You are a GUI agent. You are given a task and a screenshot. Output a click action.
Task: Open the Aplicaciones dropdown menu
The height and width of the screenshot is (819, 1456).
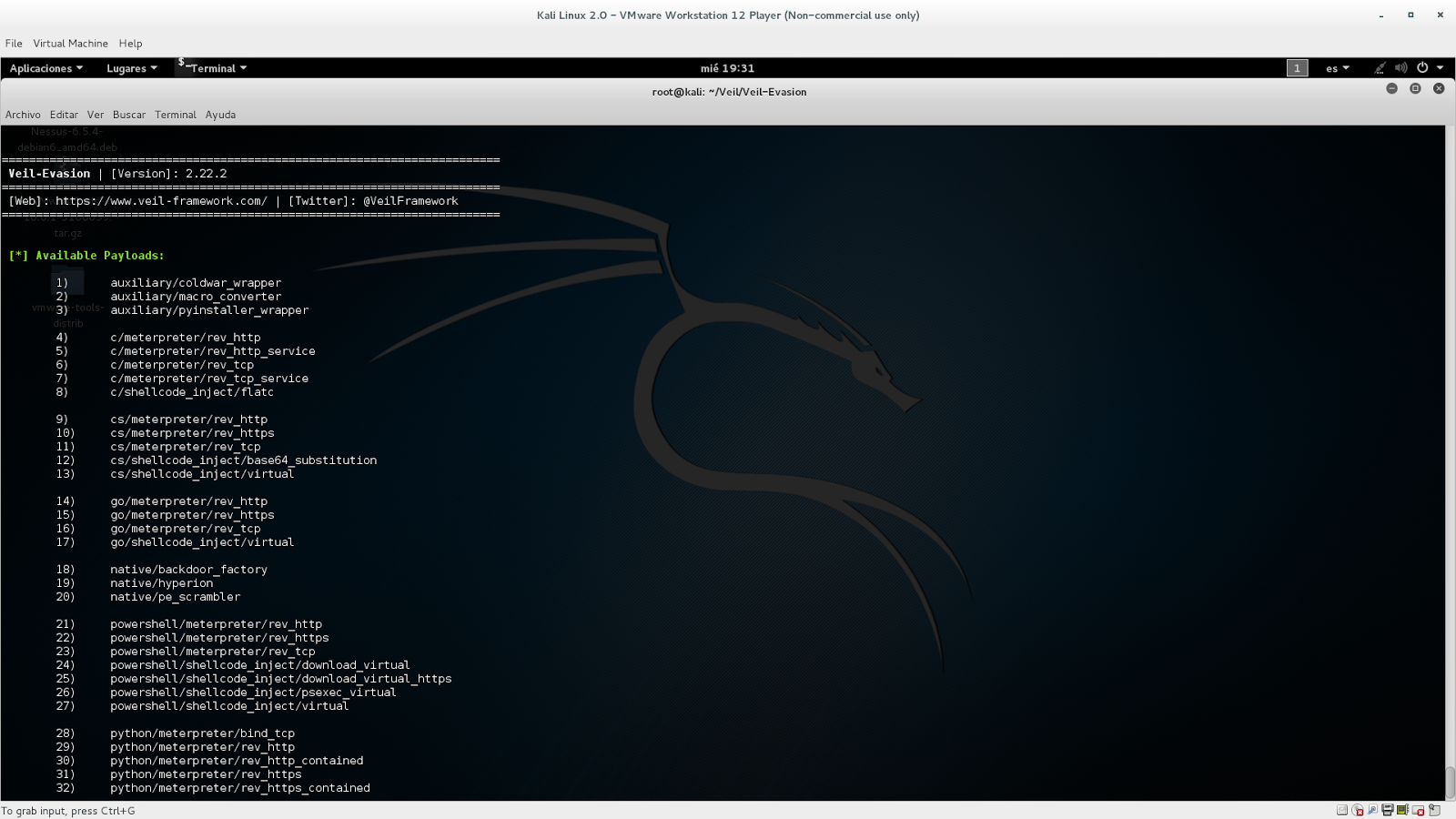point(46,68)
